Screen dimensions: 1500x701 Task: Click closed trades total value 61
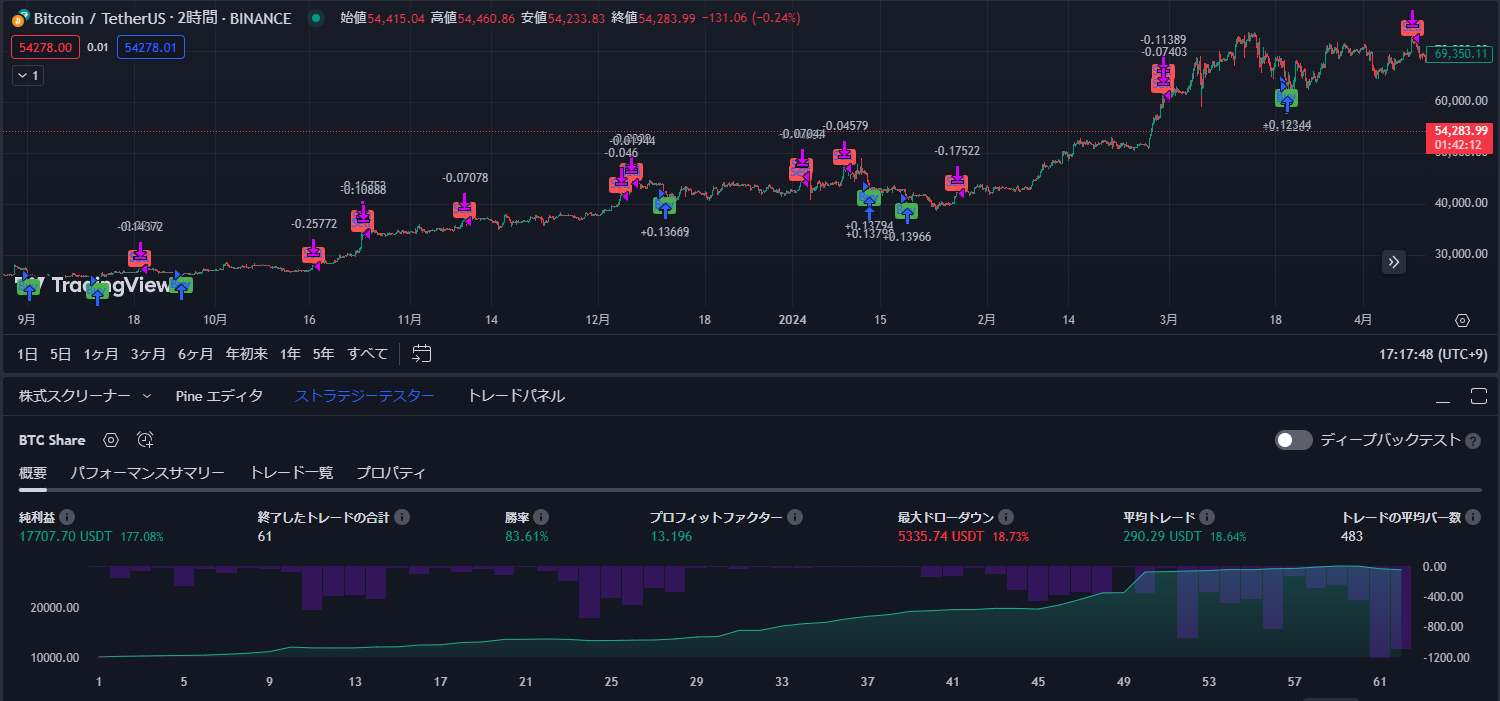pos(265,537)
